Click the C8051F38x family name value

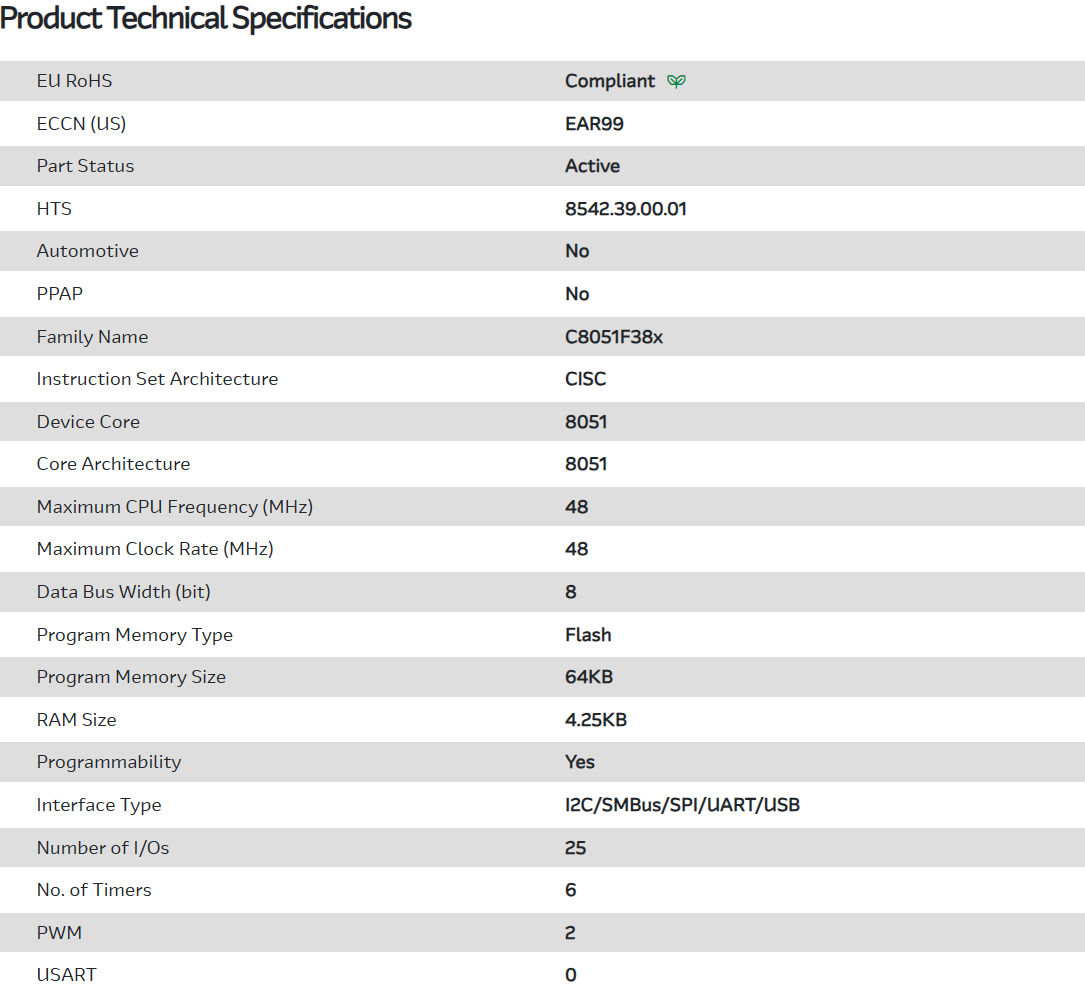tap(614, 337)
